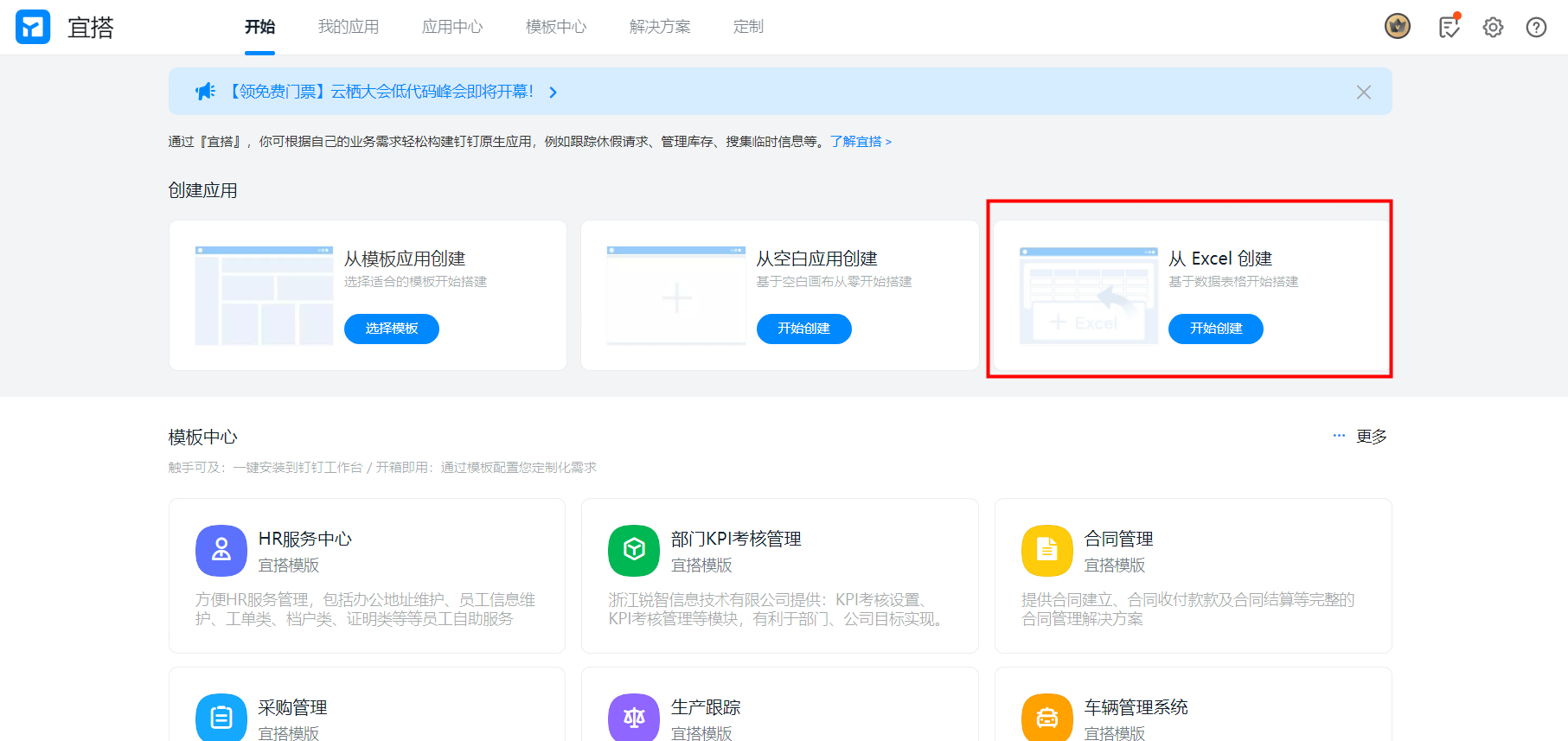
Task: Open the 云栖大会低代码峰会 announcement link
Action: [380, 92]
